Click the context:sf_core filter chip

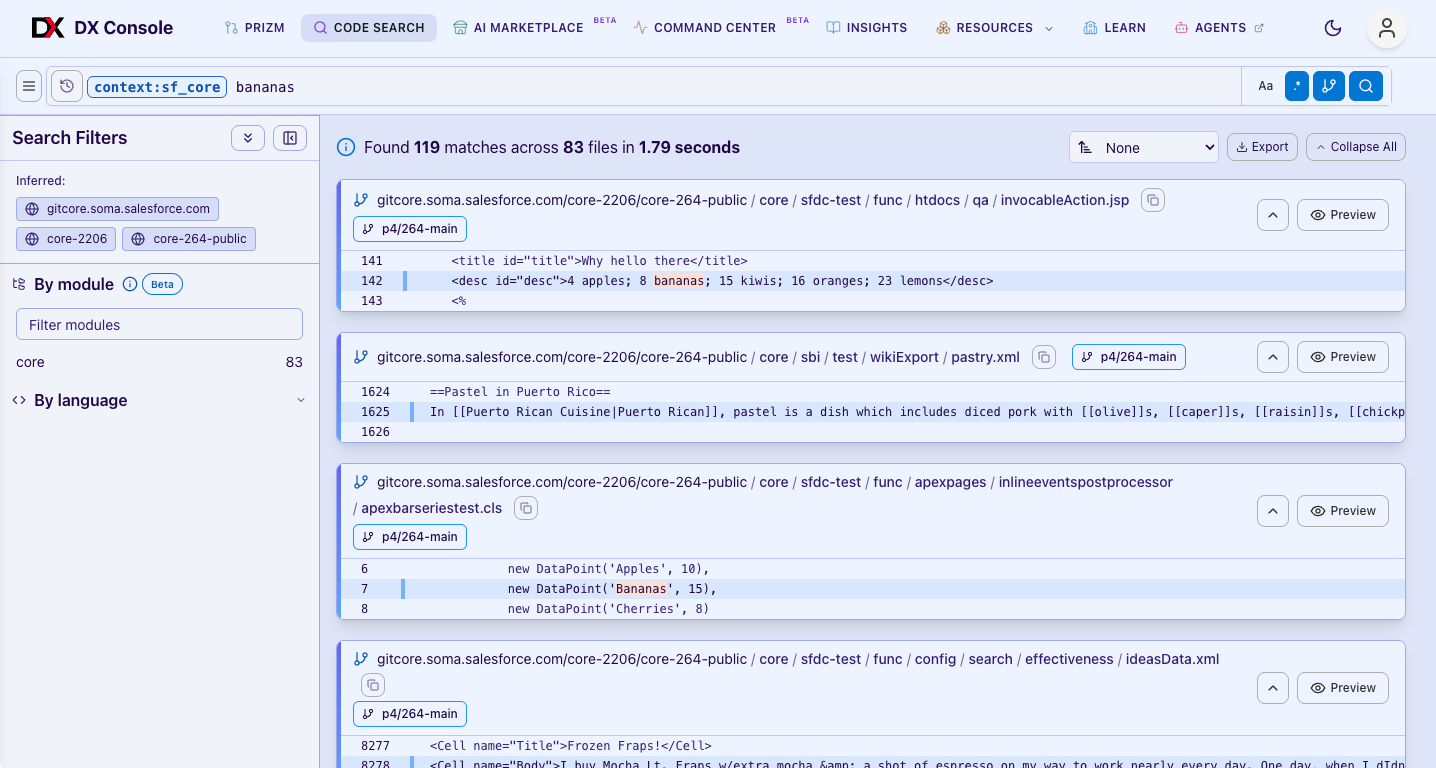[x=157, y=87]
